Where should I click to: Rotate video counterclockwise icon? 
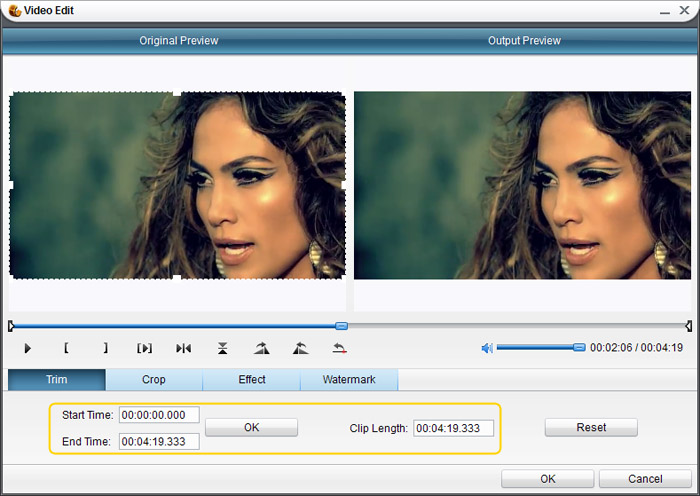(x=300, y=348)
